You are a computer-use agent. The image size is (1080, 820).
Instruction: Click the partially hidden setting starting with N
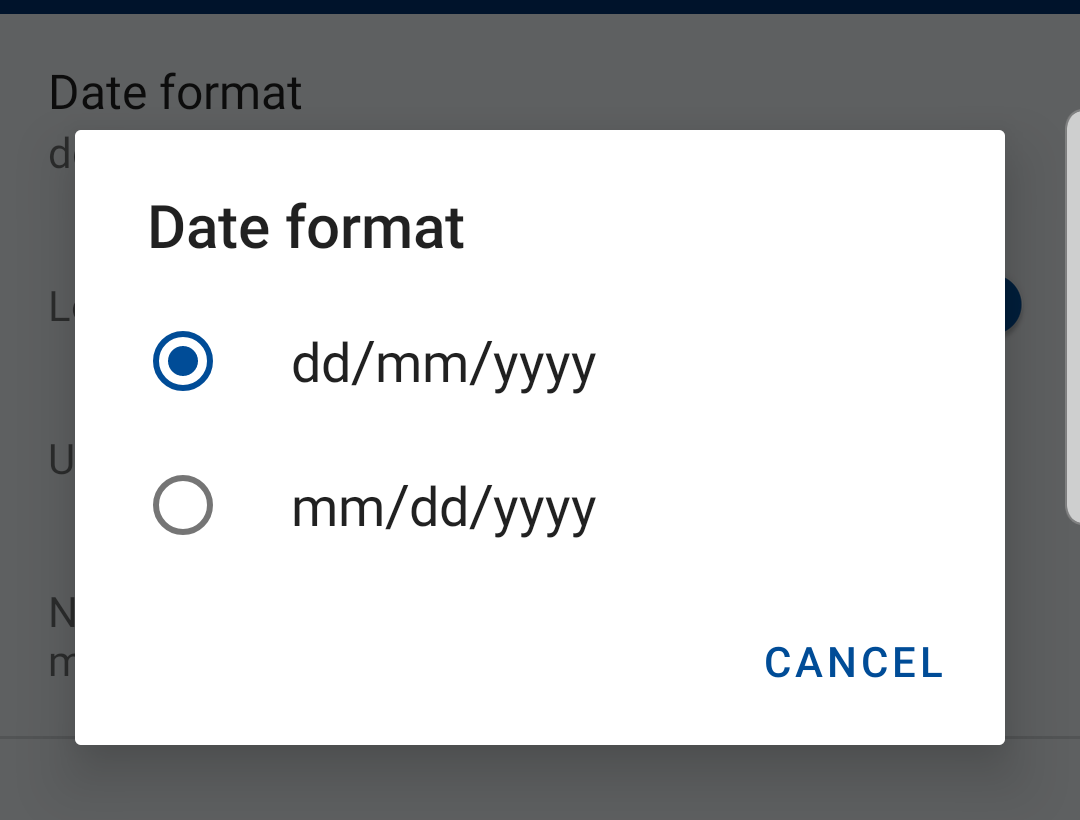(61, 612)
